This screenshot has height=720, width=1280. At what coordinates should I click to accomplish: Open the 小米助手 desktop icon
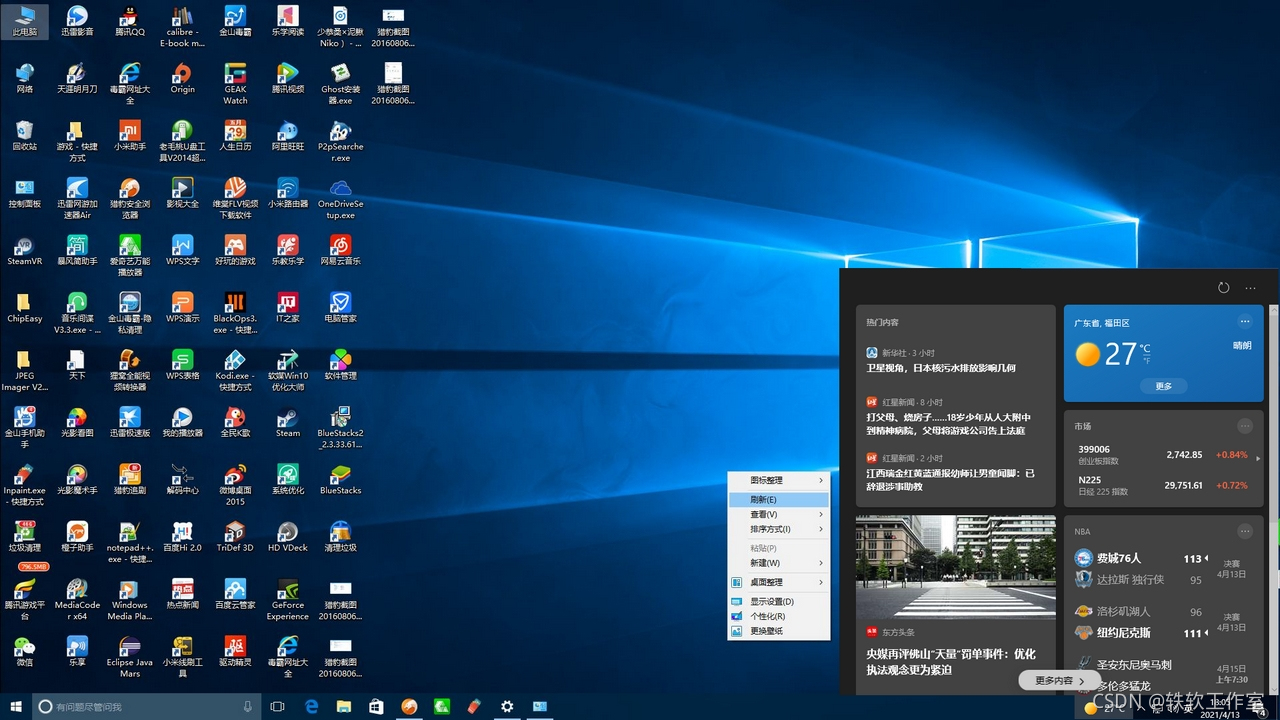pos(129,135)
